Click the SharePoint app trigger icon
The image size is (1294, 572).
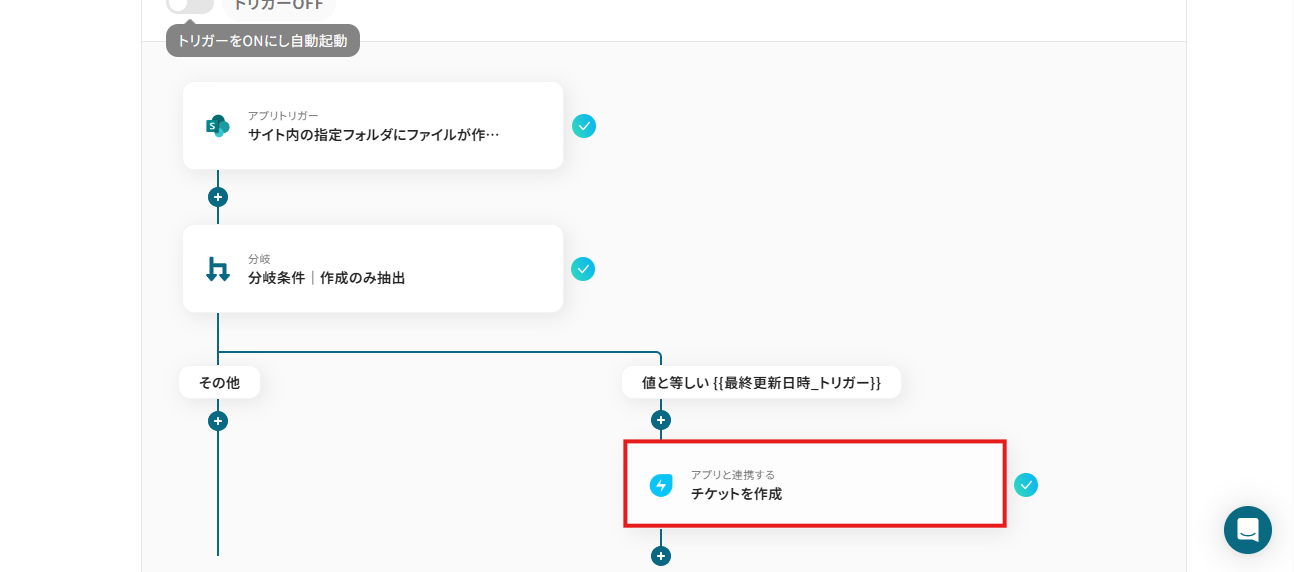pyautogui.click(x=217, y=126)
